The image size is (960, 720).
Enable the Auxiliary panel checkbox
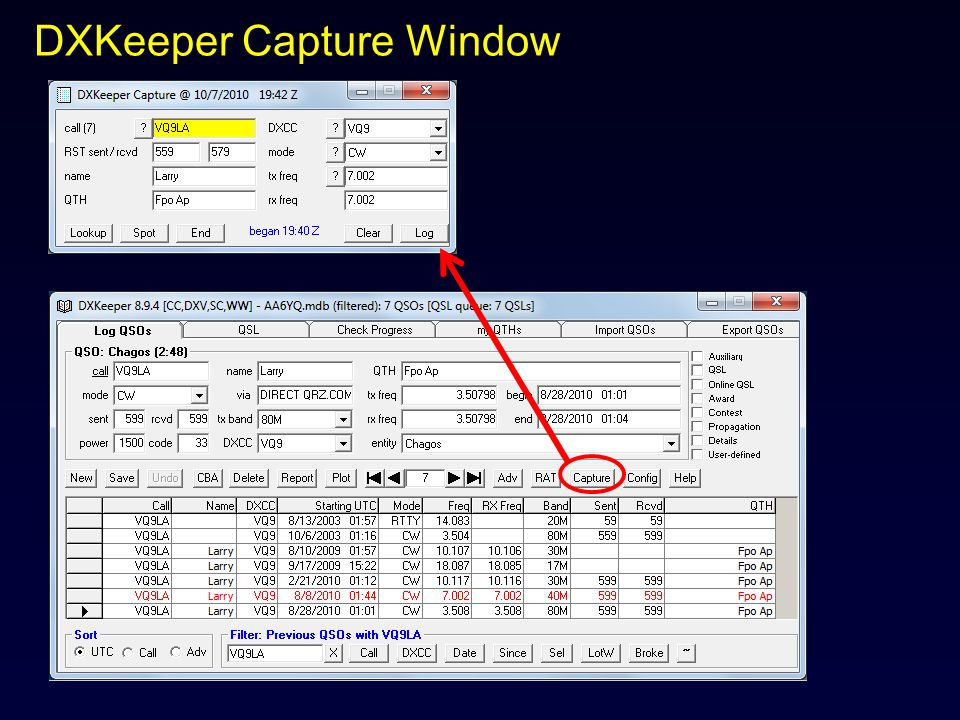[x=697, y=356]
